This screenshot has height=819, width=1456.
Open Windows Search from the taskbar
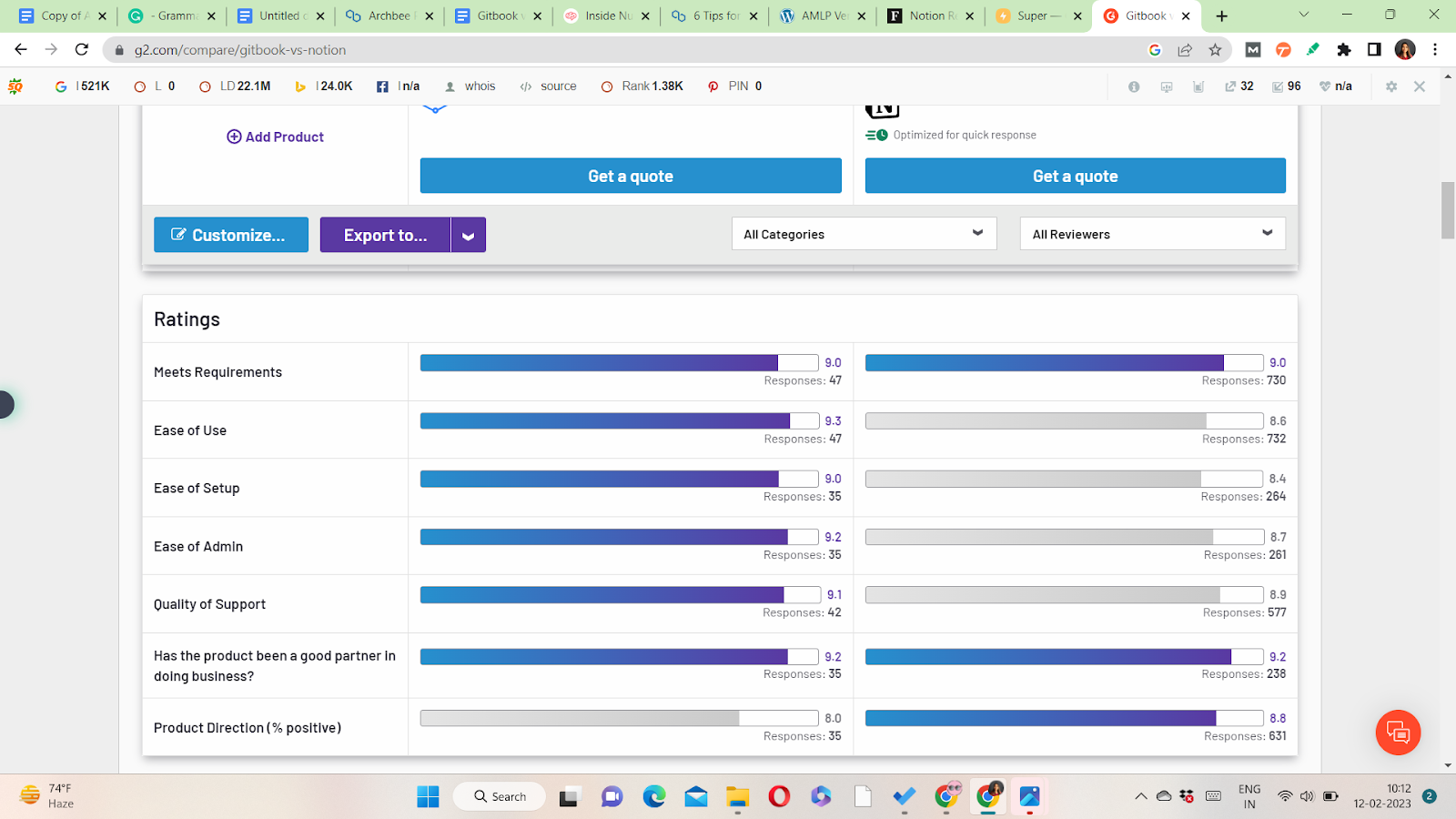click(499, 795)
